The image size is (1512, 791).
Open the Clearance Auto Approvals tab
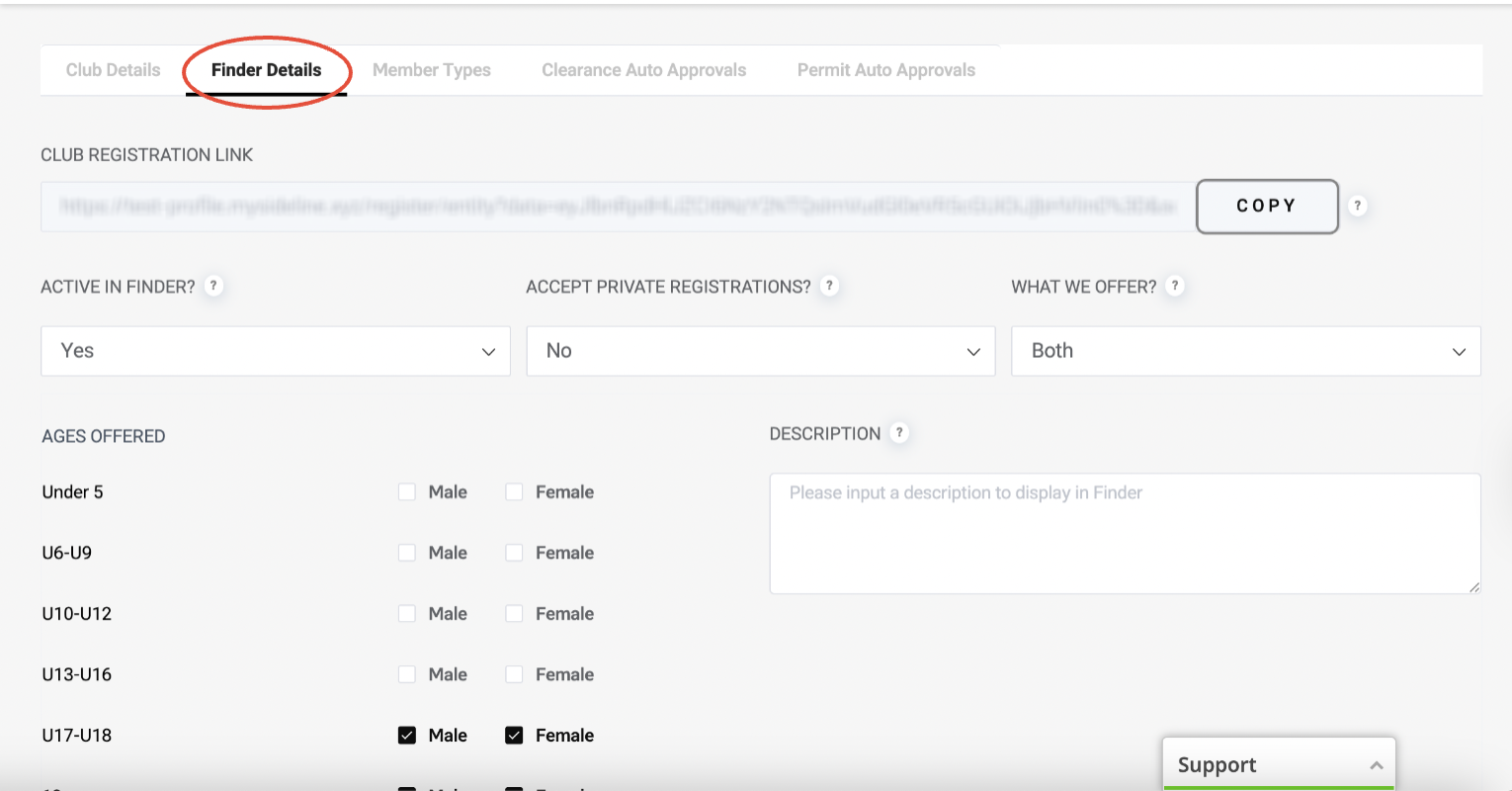coord(643,70)
